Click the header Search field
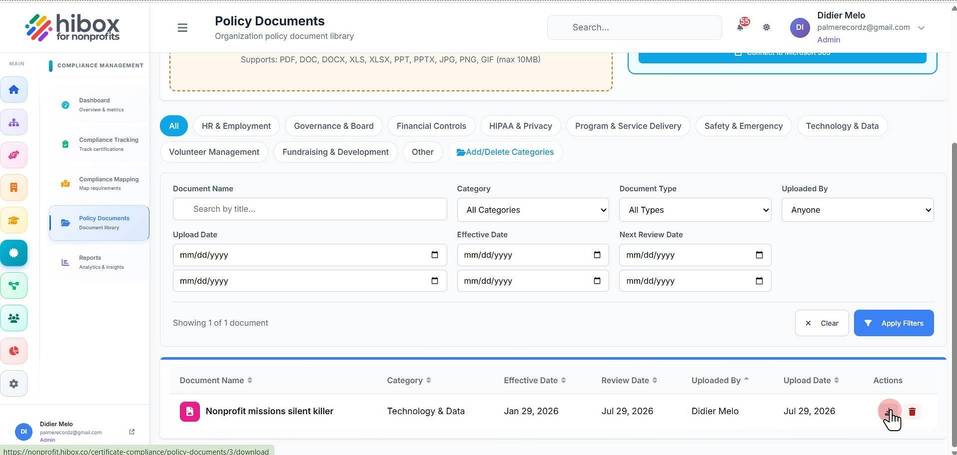The width and height of the screenshot is (957, 455). pos(635,27)
